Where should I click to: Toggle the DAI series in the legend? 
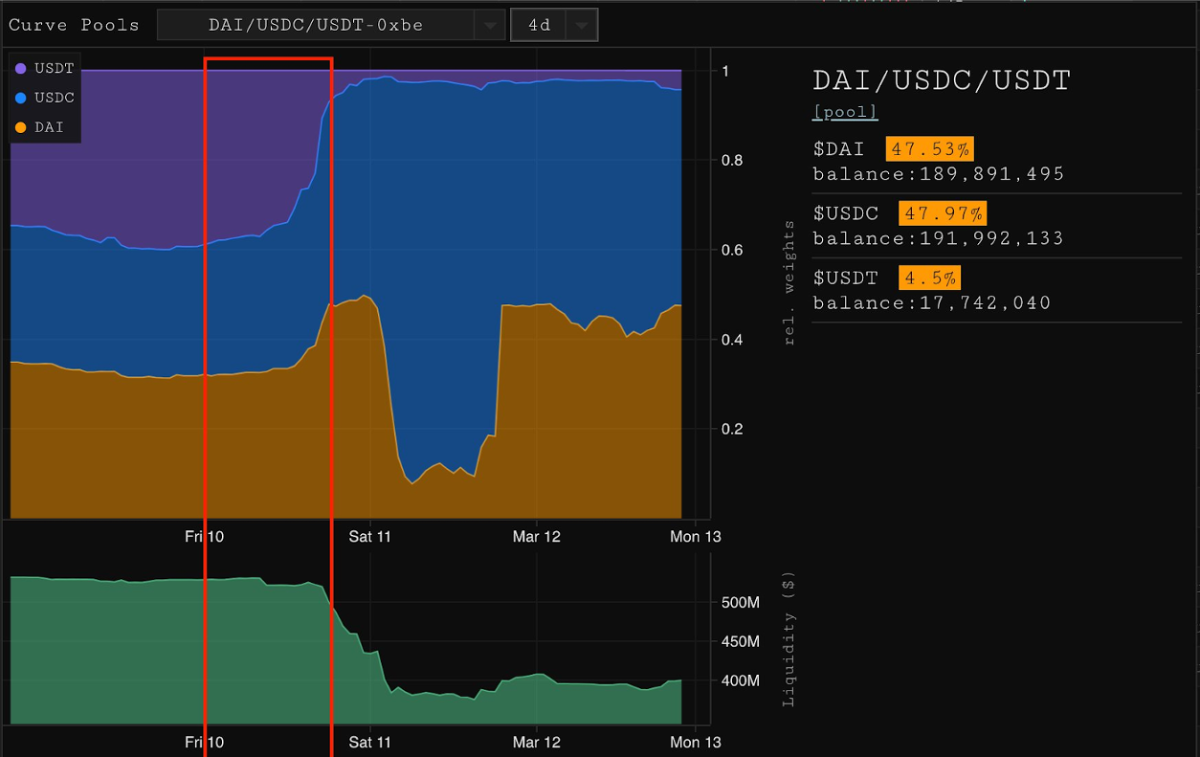[40, 127]
